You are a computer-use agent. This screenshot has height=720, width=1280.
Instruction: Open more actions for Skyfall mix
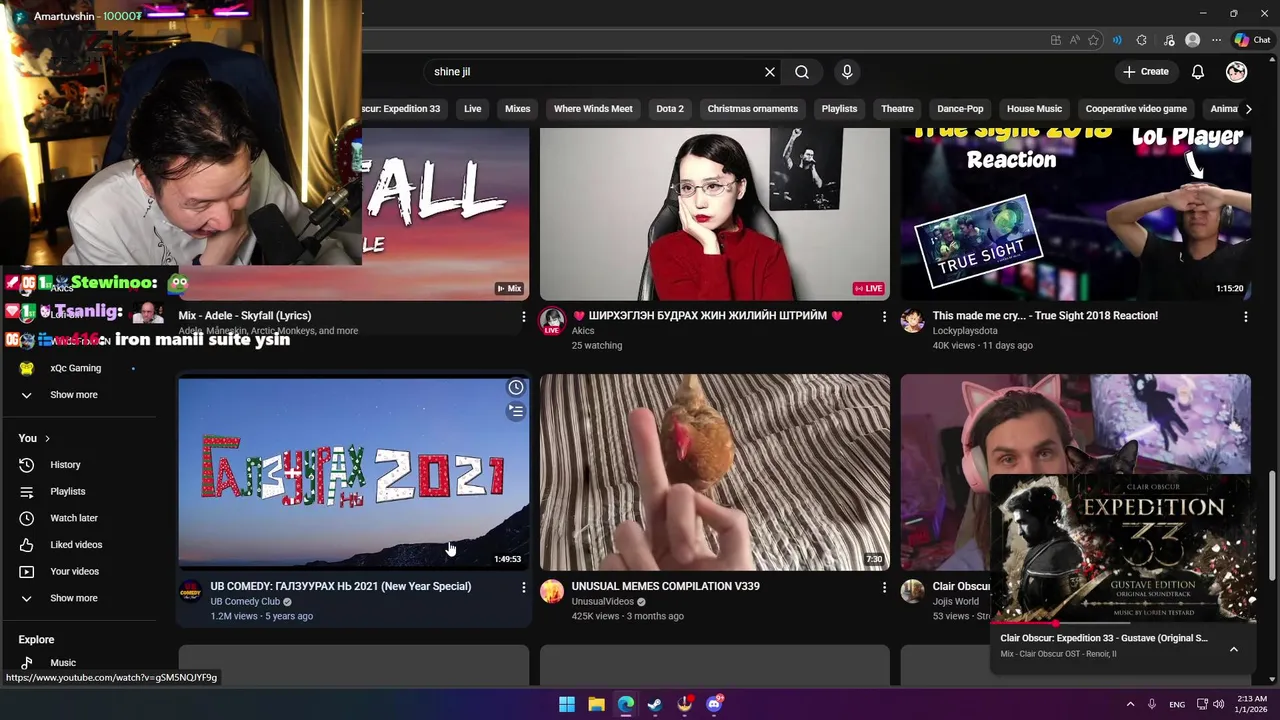pos(523,316)
